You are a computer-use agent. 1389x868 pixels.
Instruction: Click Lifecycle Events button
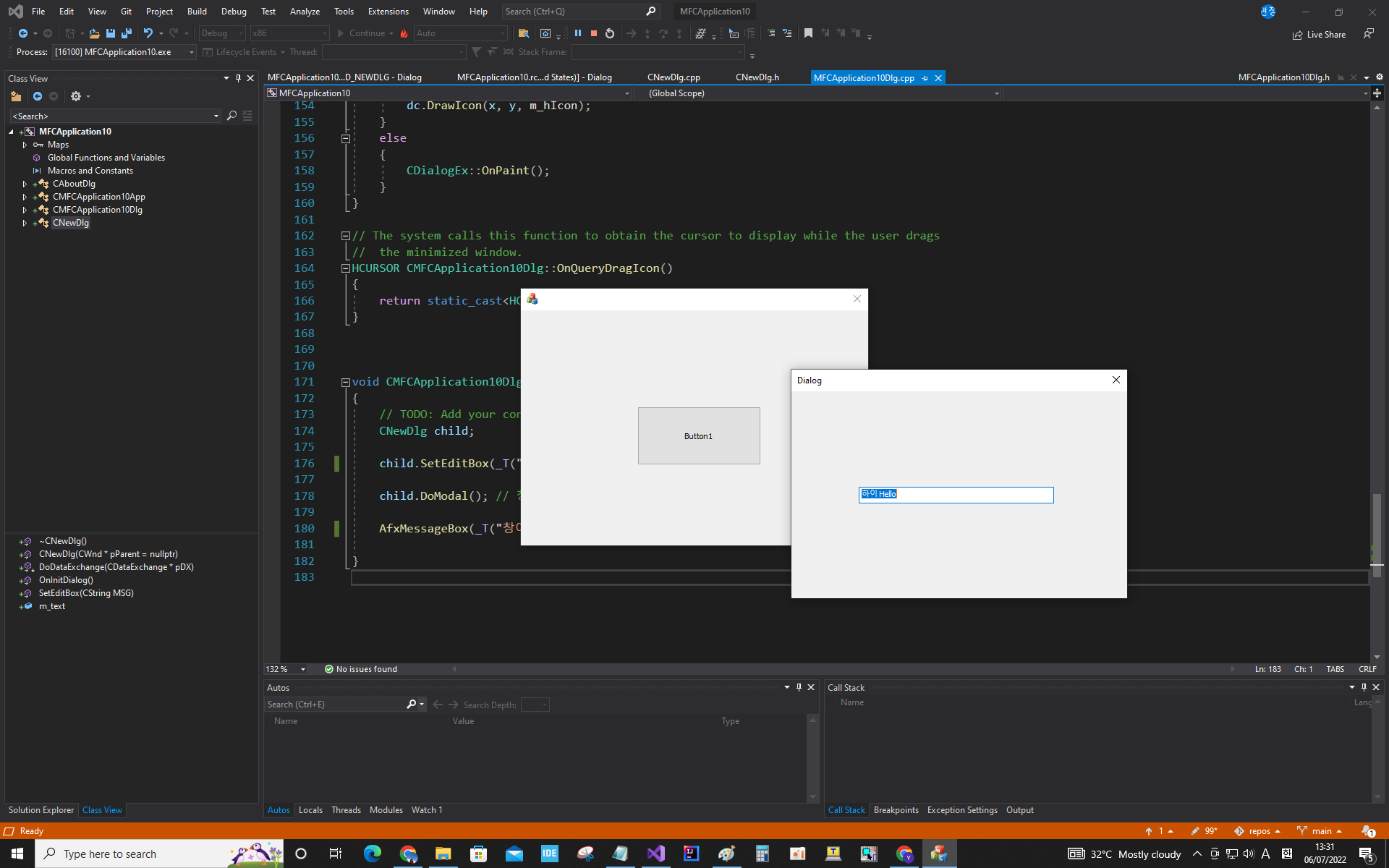click(x=240, y=52)
